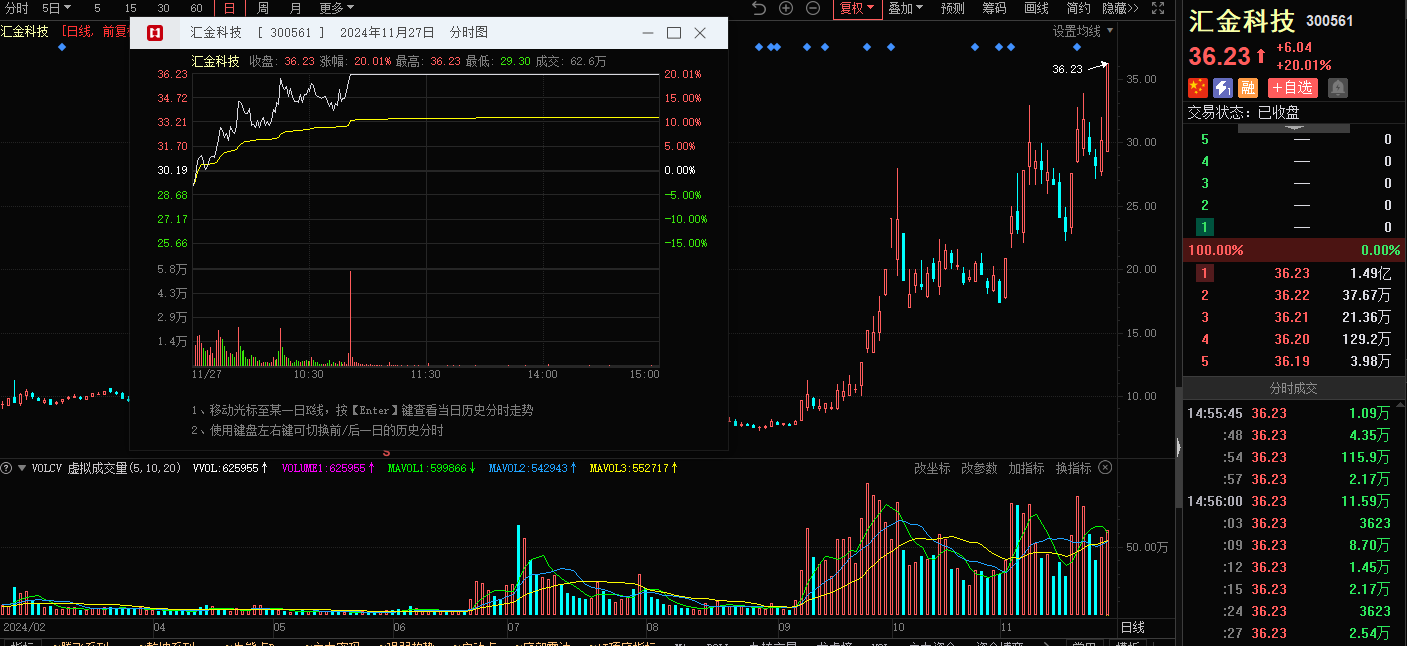Click the +自选 add to watchlist button
This screenshot has height=646, width=1407.
(x=1292, y=88)
